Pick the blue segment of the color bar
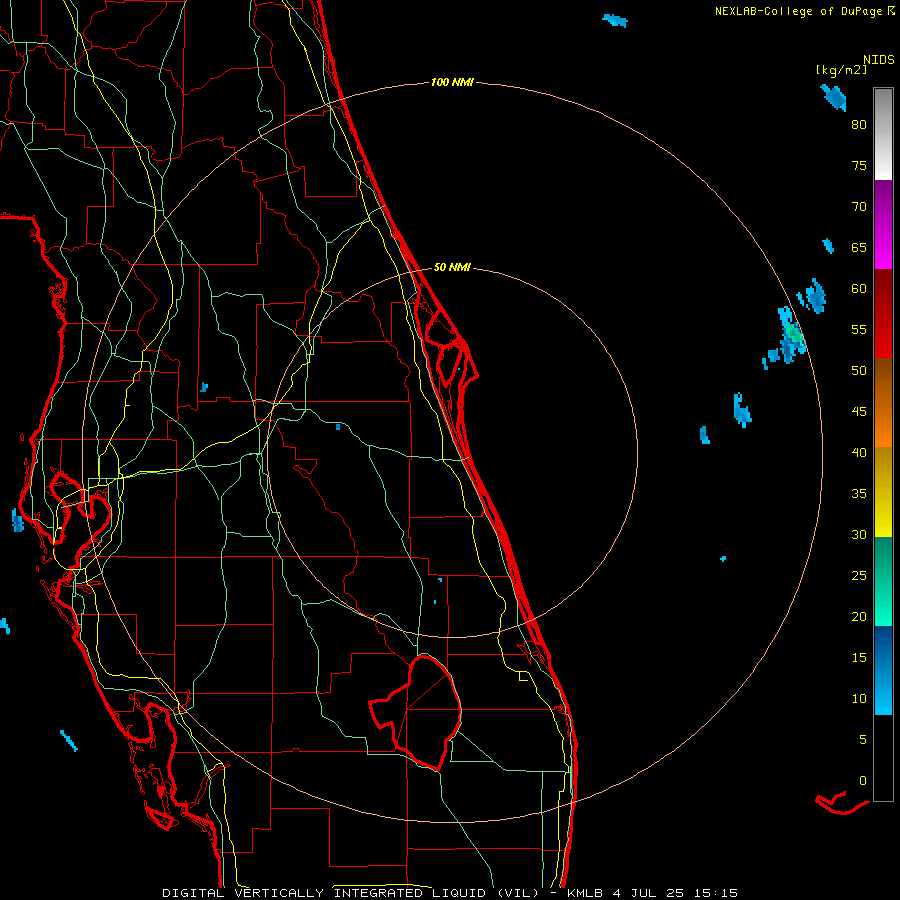The image size is (900, 900). tap(883, 670)
